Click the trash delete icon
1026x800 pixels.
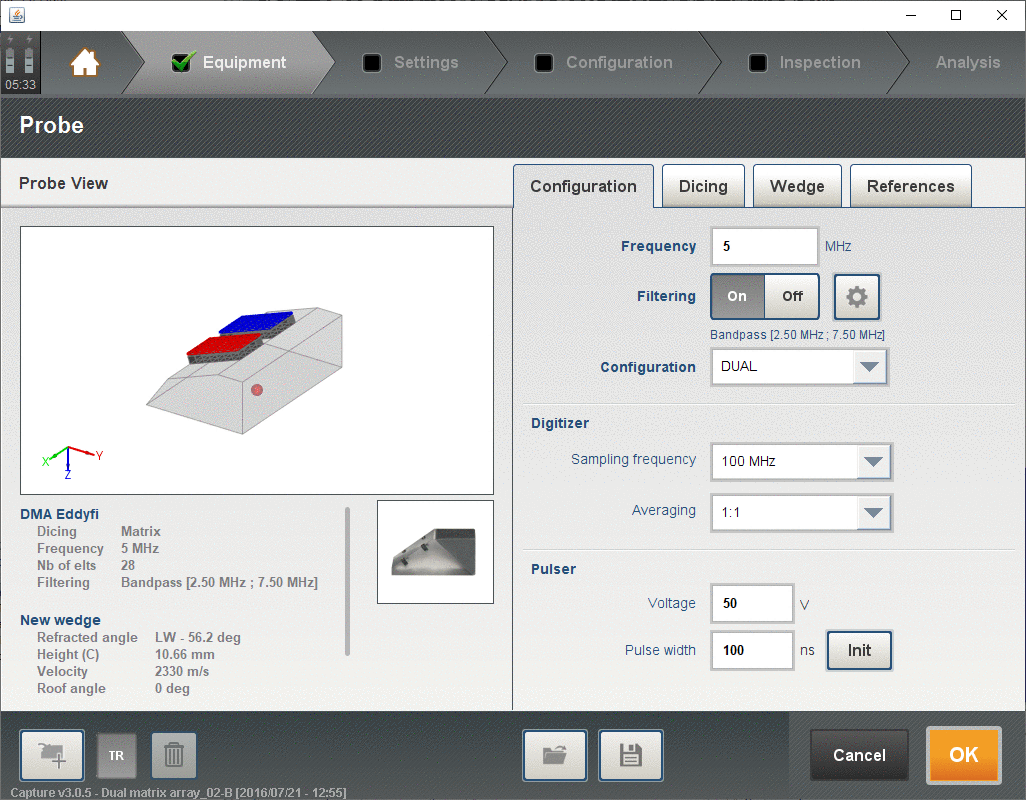[174, 755]
